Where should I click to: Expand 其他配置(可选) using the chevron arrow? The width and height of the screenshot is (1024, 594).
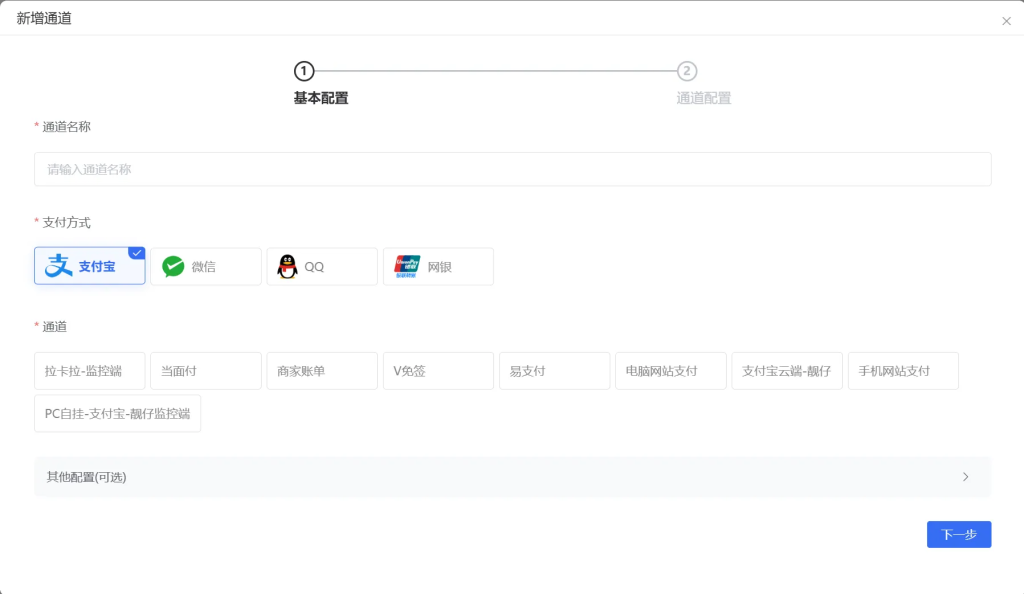tap(965, 477)
